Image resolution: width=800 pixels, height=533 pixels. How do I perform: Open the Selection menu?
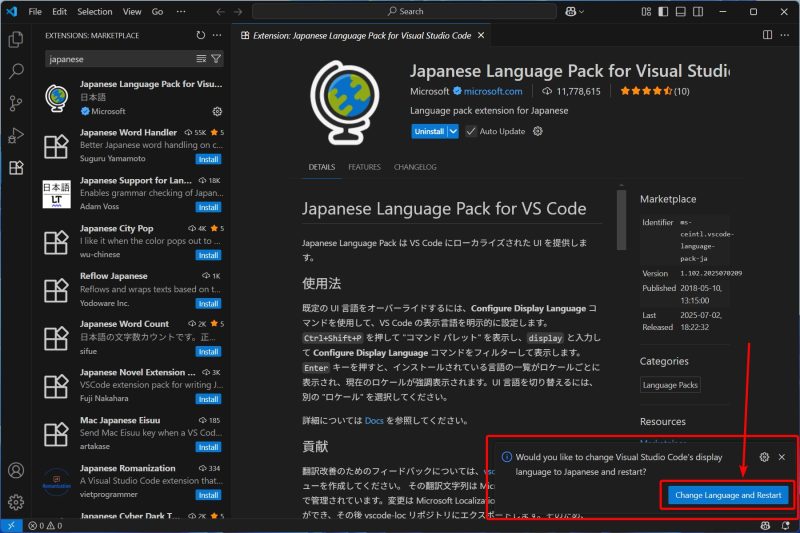pyautogui.click(x=95, y=12)
